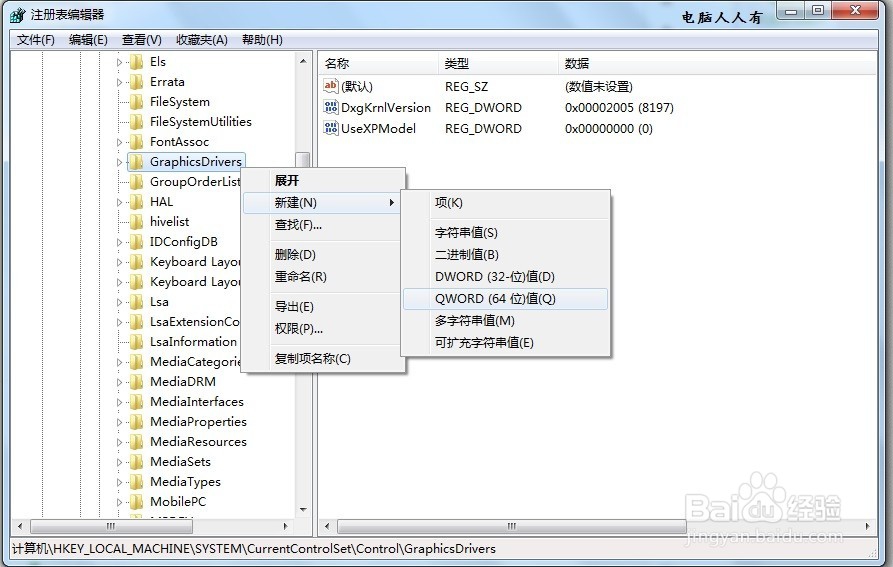Click the FileSystemUtilities folder icon
The width and height of the screenshot is (893, 567).
tap(136, 122)
